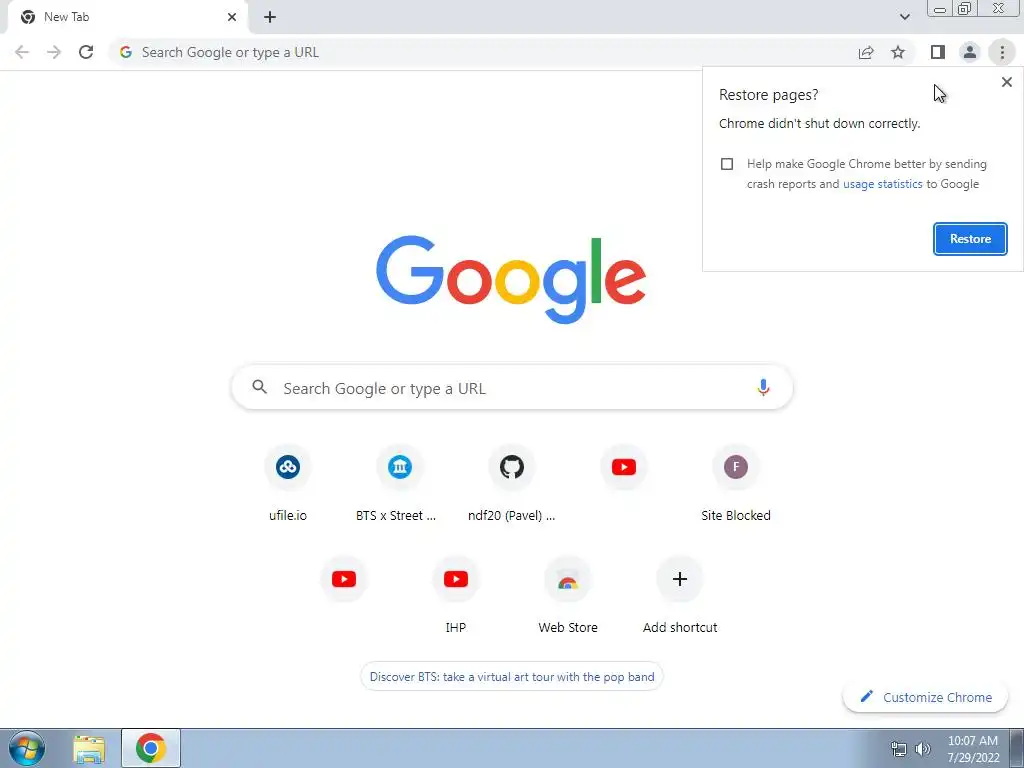Click the Show desktop strip beside the clock
Screen dimensions: 1024x768
click(1016, 748)
